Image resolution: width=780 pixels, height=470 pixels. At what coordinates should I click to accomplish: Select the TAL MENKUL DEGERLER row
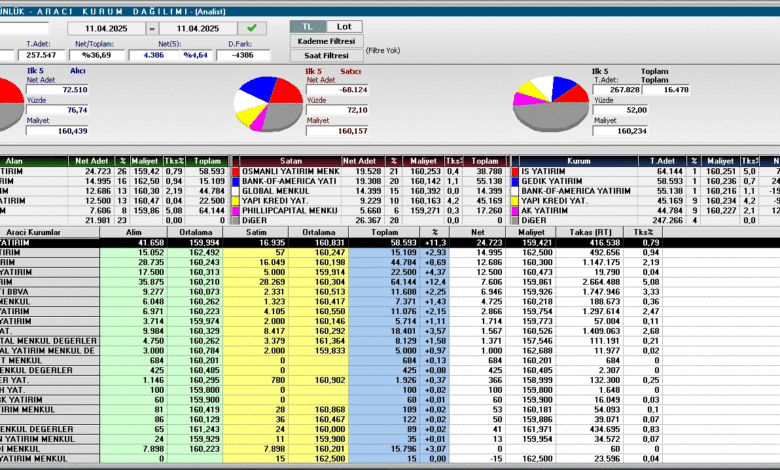[x=331, y=341]
